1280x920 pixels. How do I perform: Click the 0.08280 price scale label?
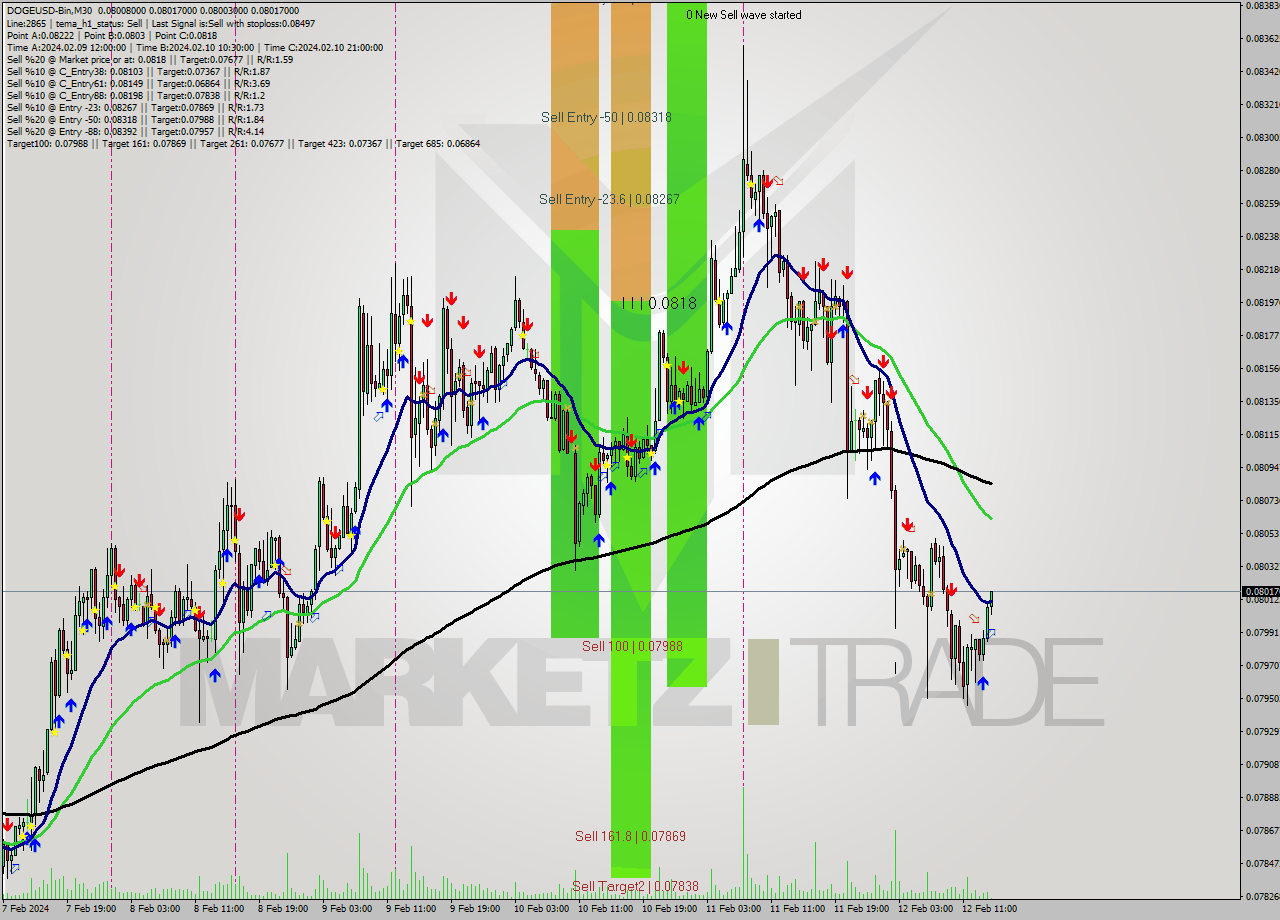point(1261,170)
